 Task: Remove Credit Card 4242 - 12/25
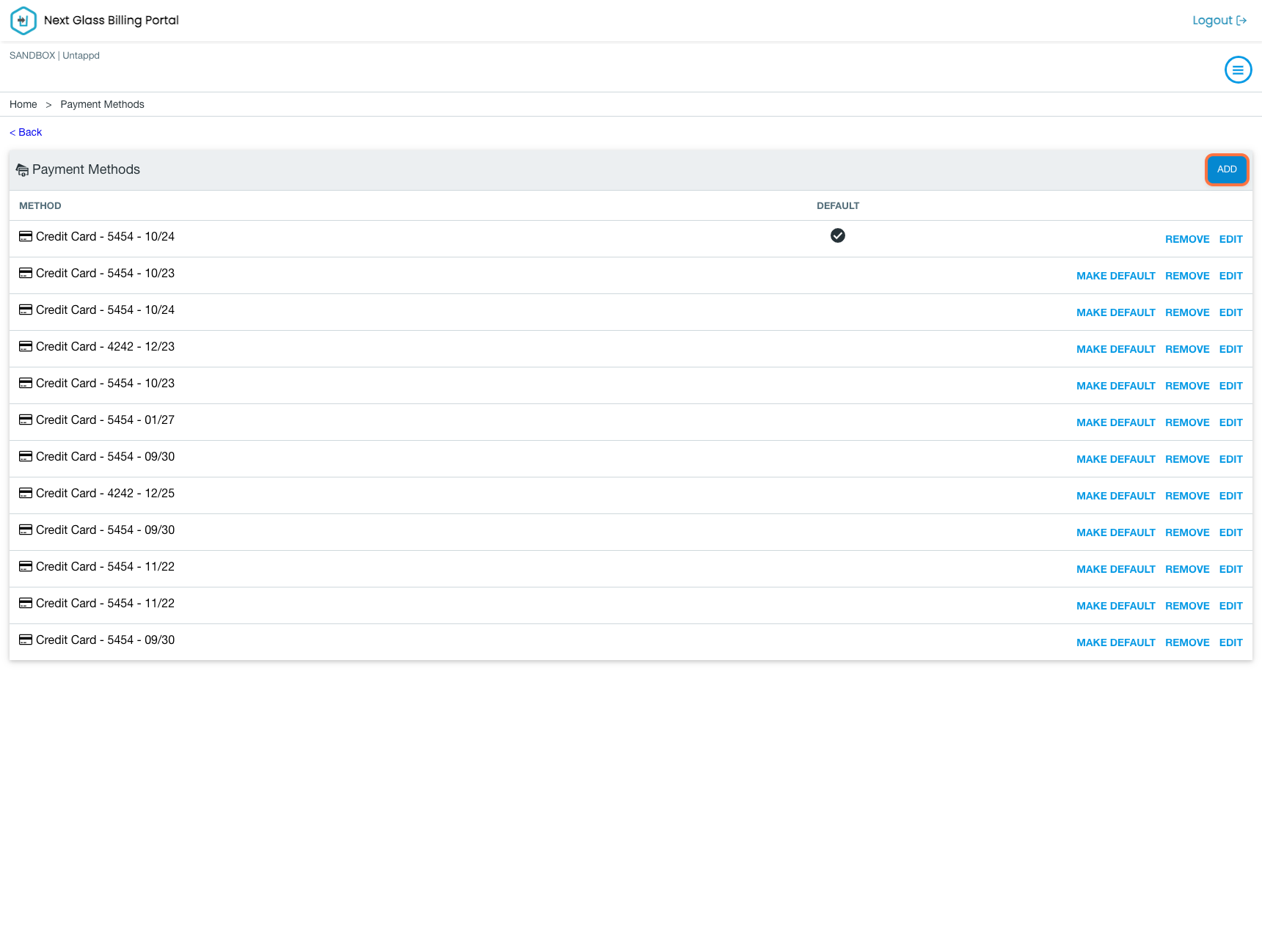[x=1186, y=496]
